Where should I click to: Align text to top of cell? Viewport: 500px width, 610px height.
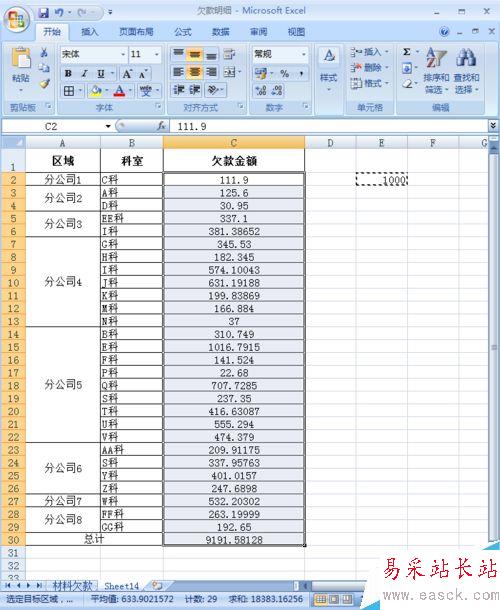click(178, 54)
